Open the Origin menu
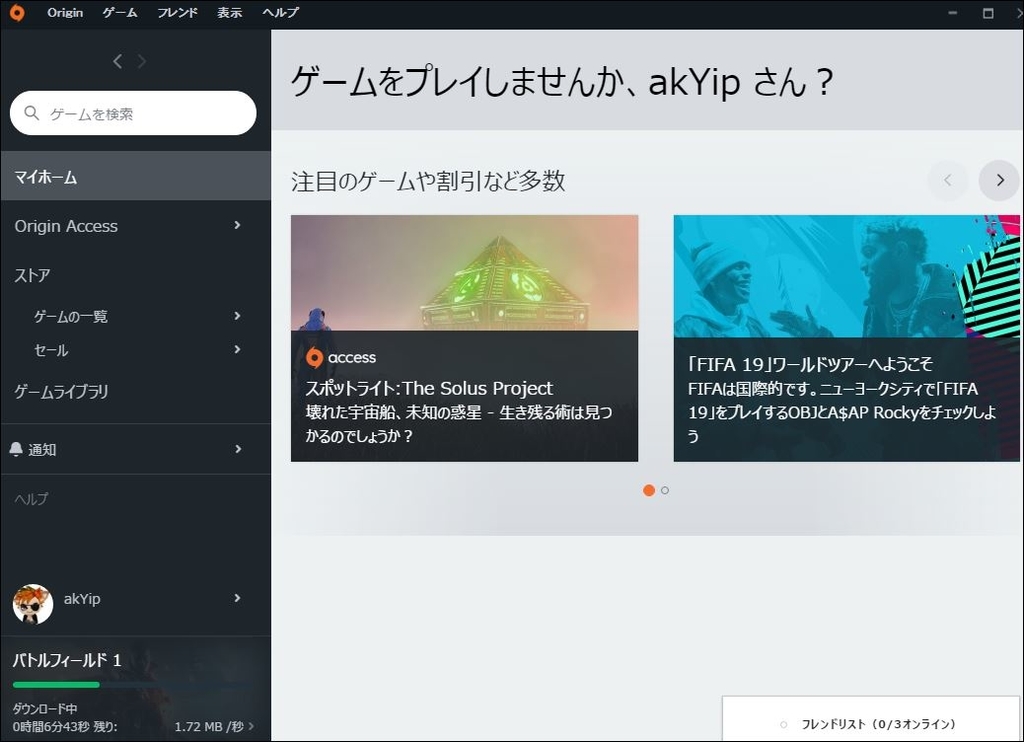Image resolution: width=1024 pixels, height=742 pixels. point(65,12)
